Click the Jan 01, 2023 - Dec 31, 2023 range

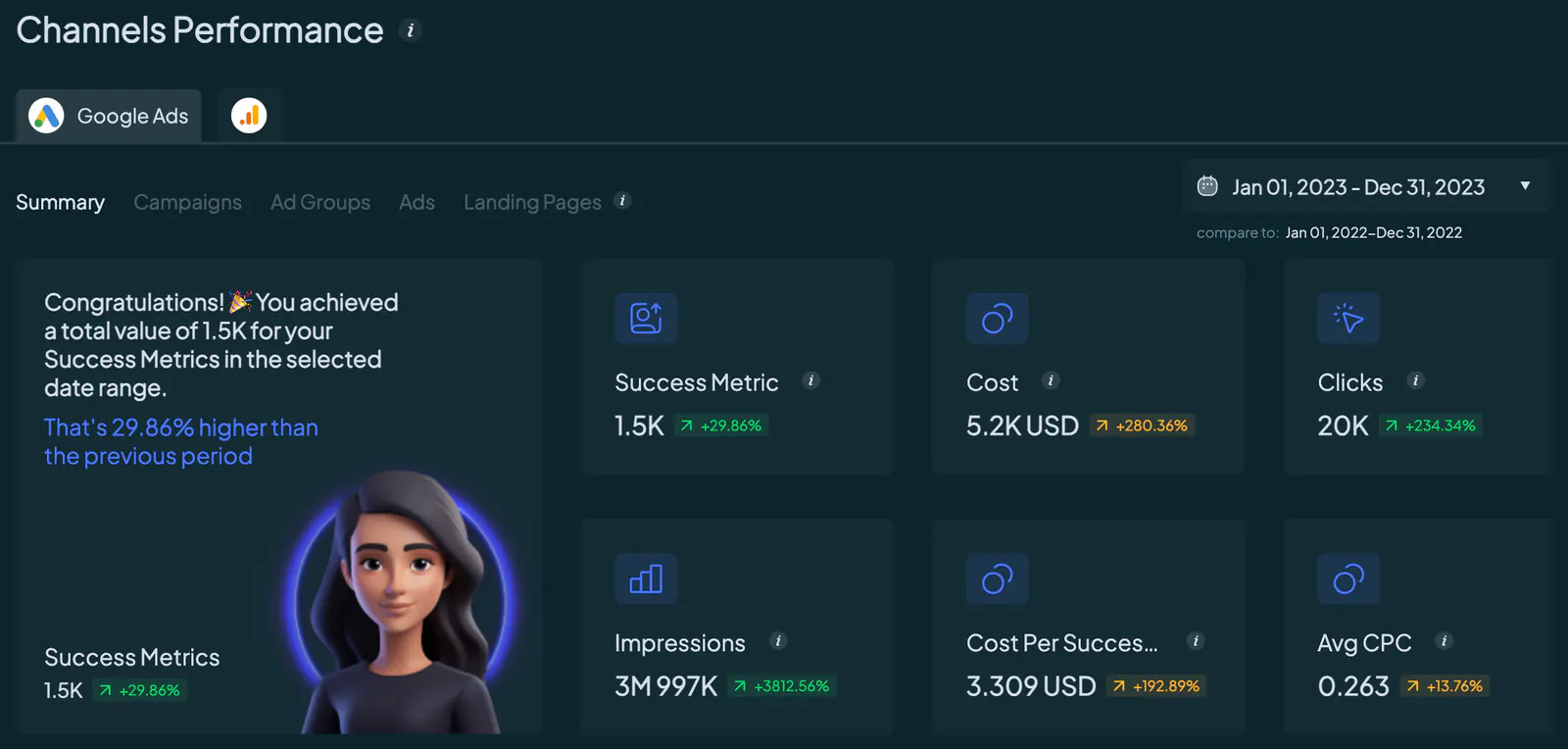coord(1358,186)
